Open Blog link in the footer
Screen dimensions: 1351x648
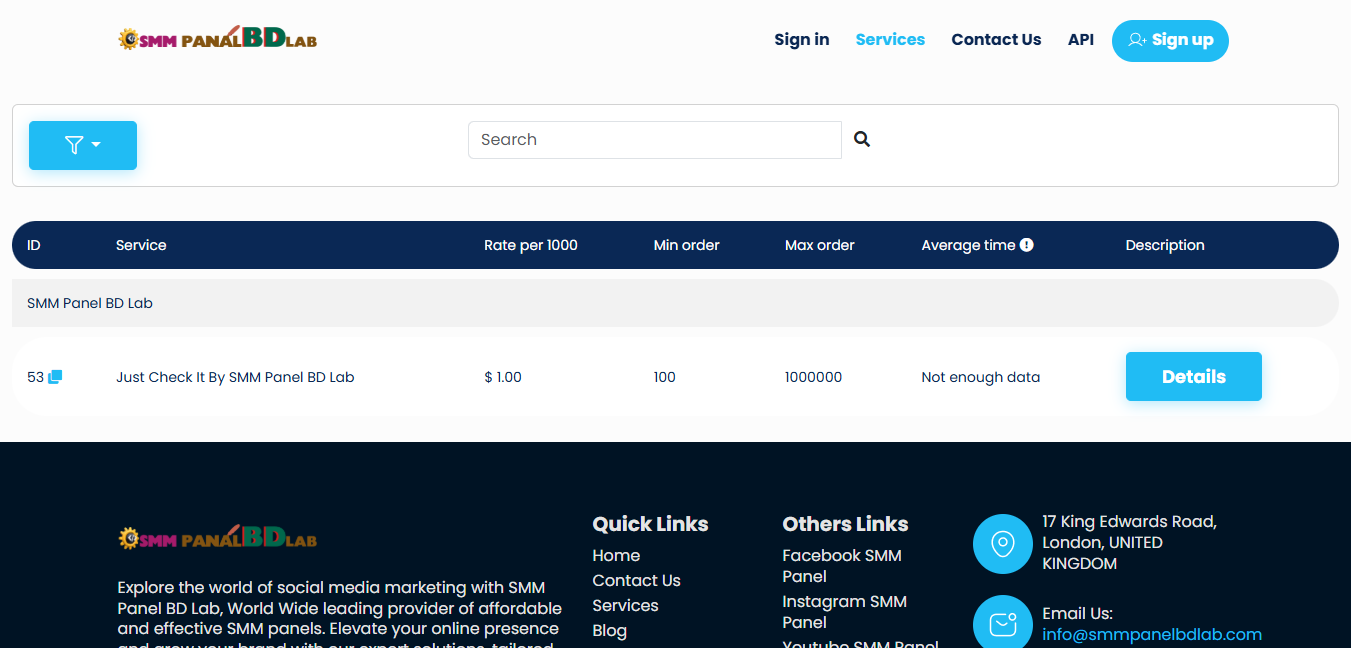click(609, 631)
